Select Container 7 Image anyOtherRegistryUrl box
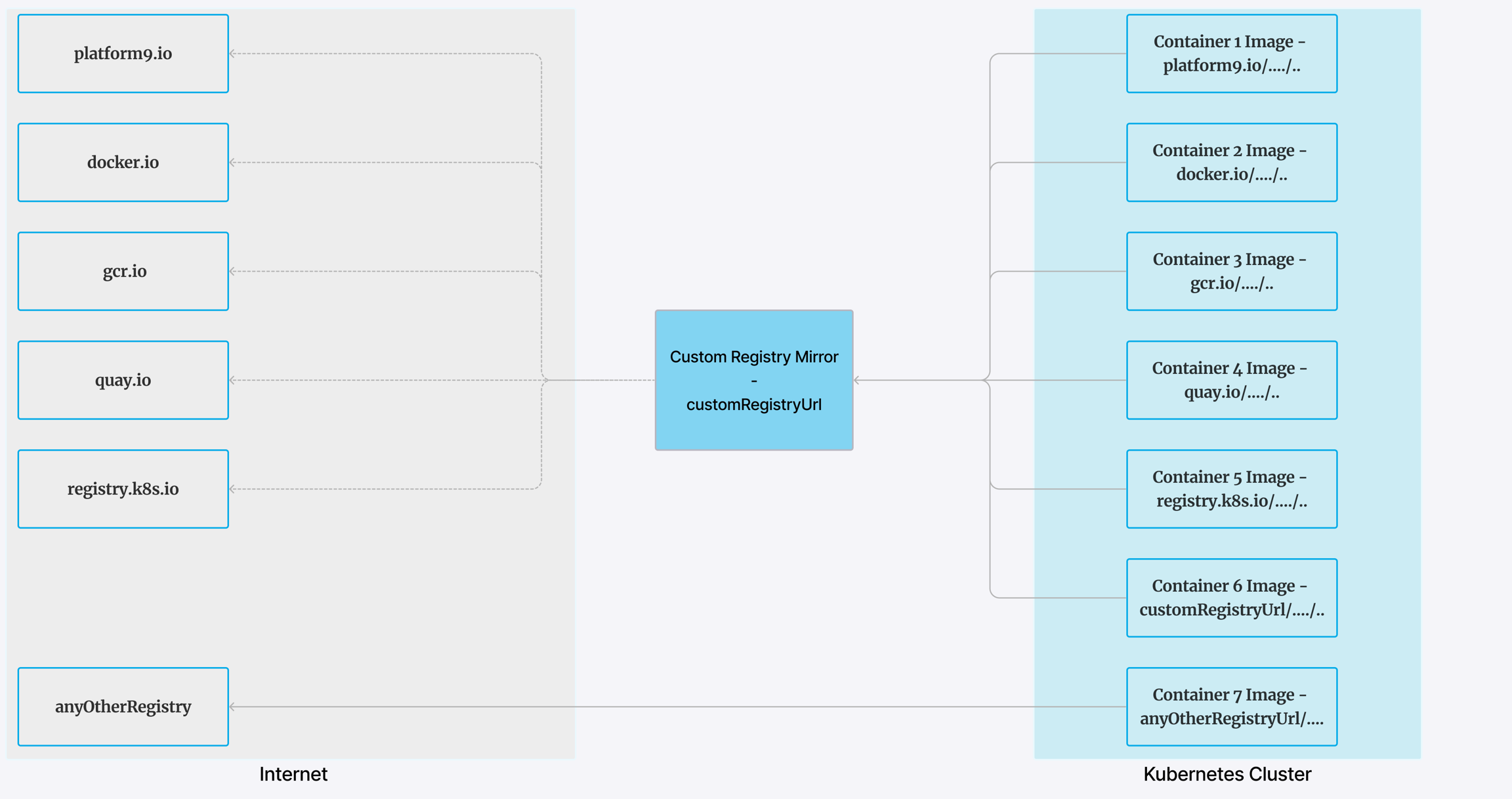The width and height of the screenshot is (1512, 799). click(x=1231, y=707)
